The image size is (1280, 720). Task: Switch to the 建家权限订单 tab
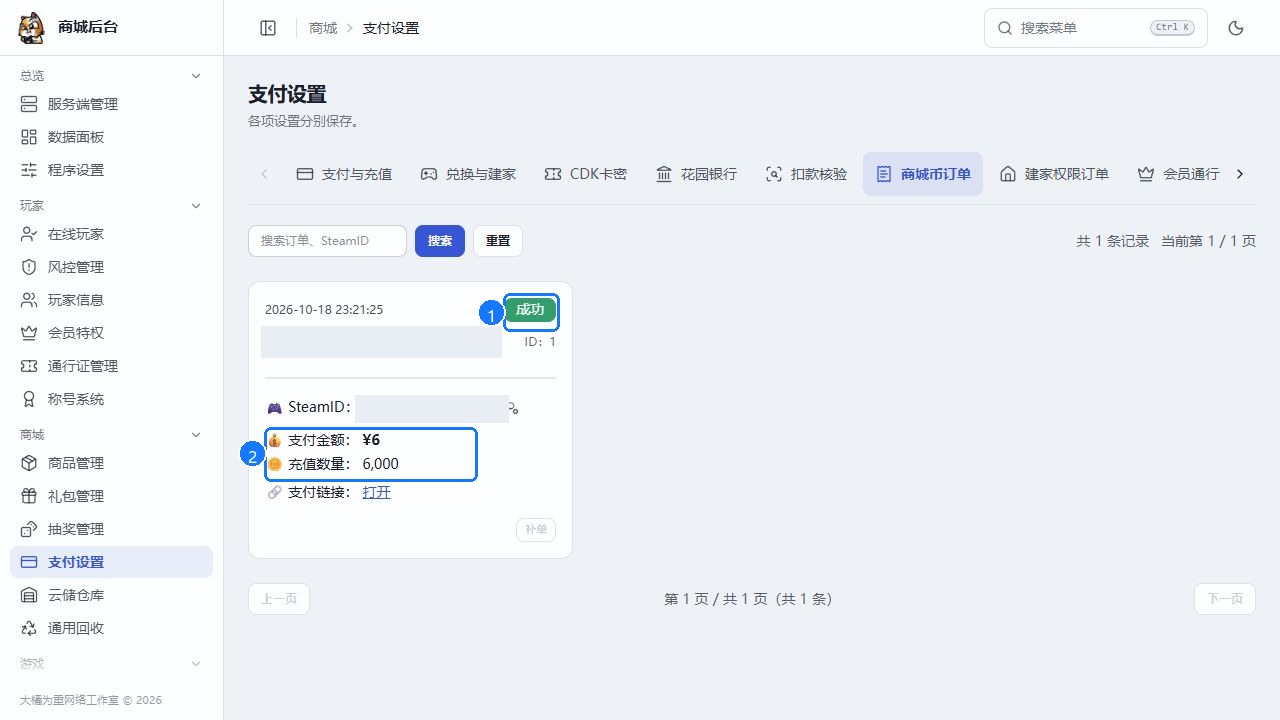(x=1054, y=174)
